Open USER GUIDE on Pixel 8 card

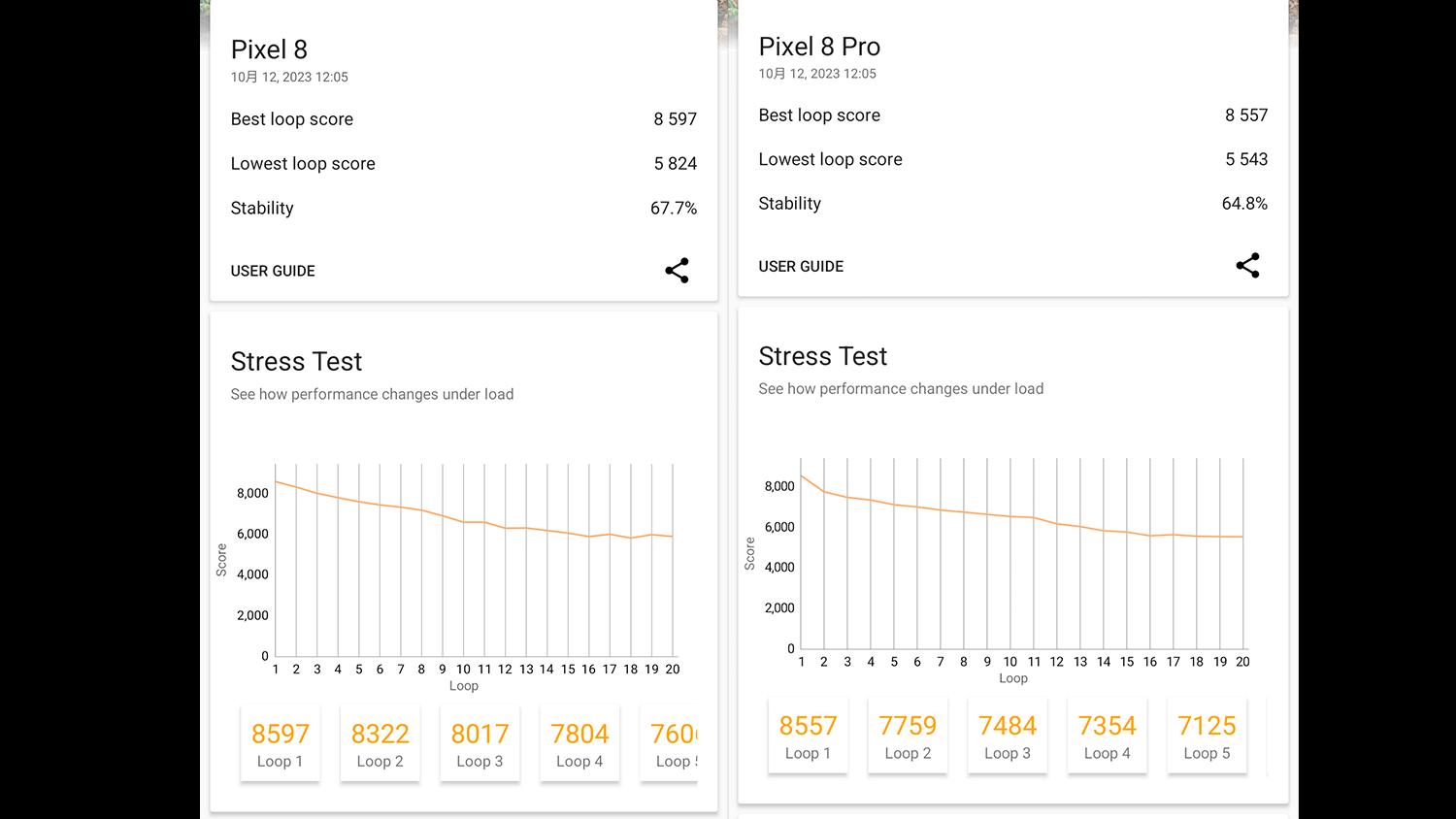pos(273,271)
